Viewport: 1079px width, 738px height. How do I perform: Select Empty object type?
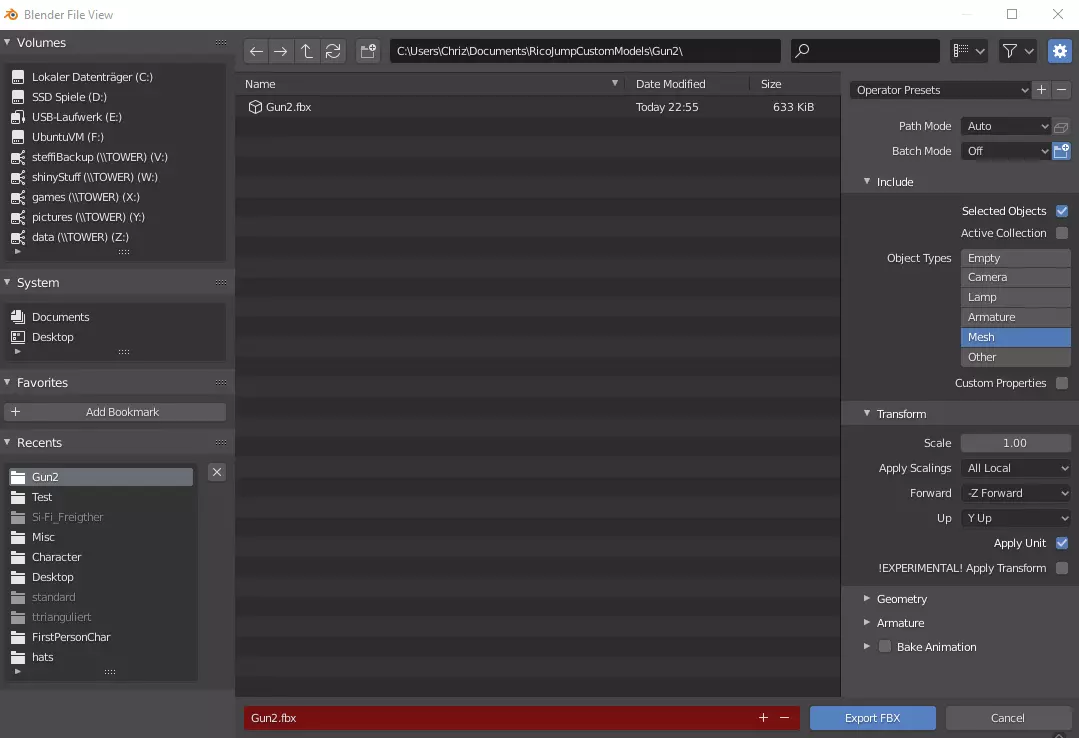(x=1016, y=257)
